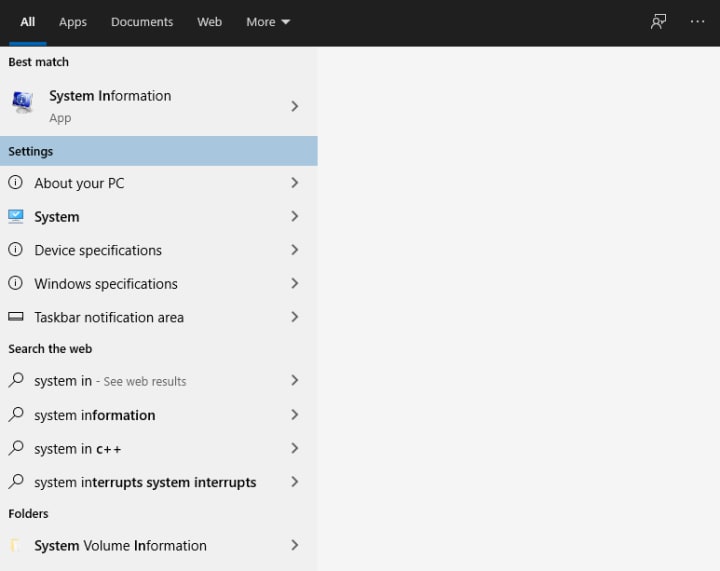720x571 pixels.
Task: Open 'System Information' best match result
Action: (x=158, y=106)
